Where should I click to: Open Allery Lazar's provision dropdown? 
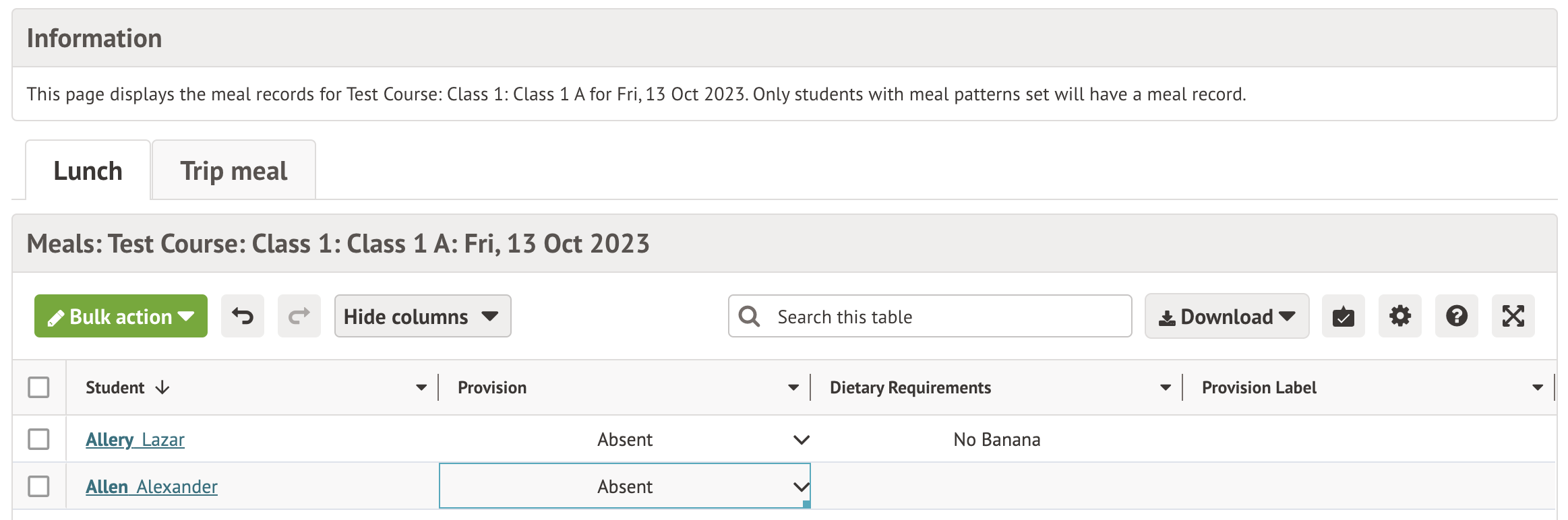coord(801,440)
